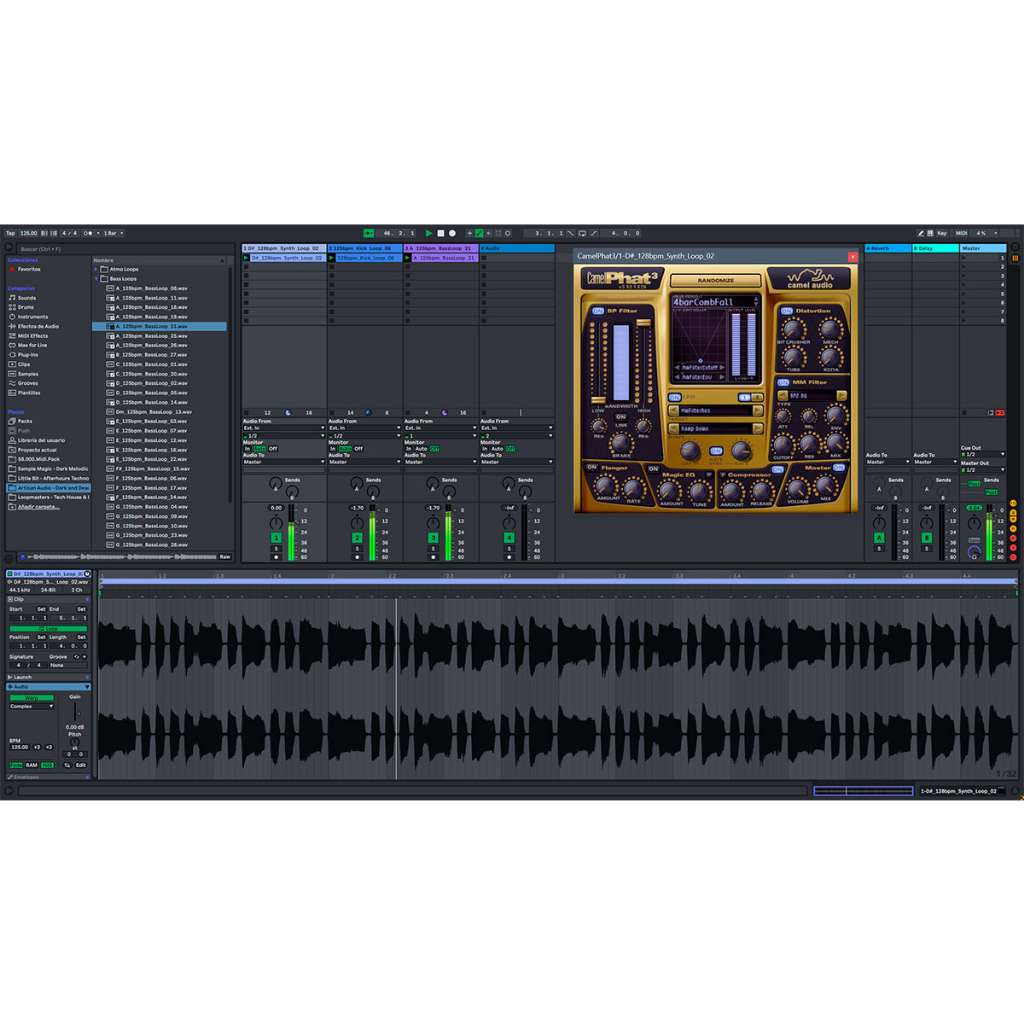The height and width of the screenshot is (1024, 1024).
Task: Open the Cue Out 1/2 dropdown
Action: (x=982, y=455)
